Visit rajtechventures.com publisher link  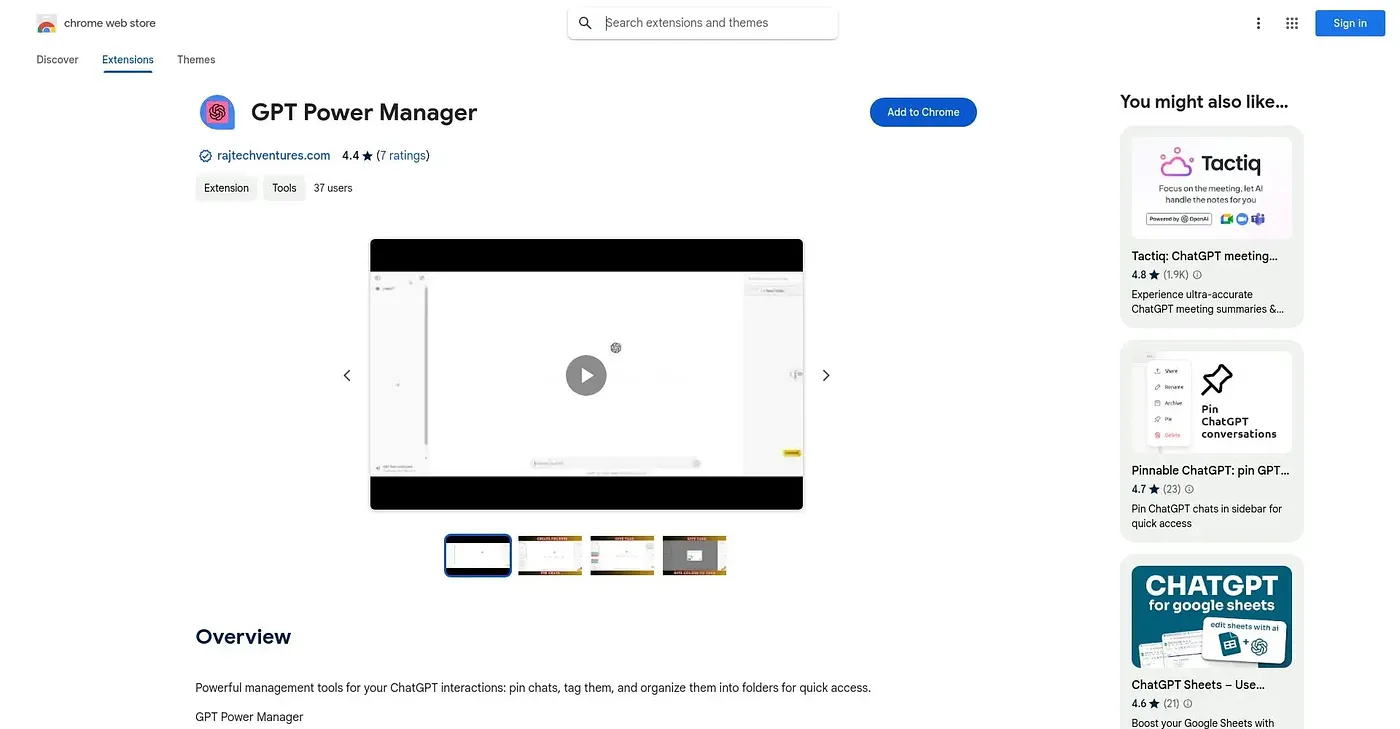[x=273, y=156]
